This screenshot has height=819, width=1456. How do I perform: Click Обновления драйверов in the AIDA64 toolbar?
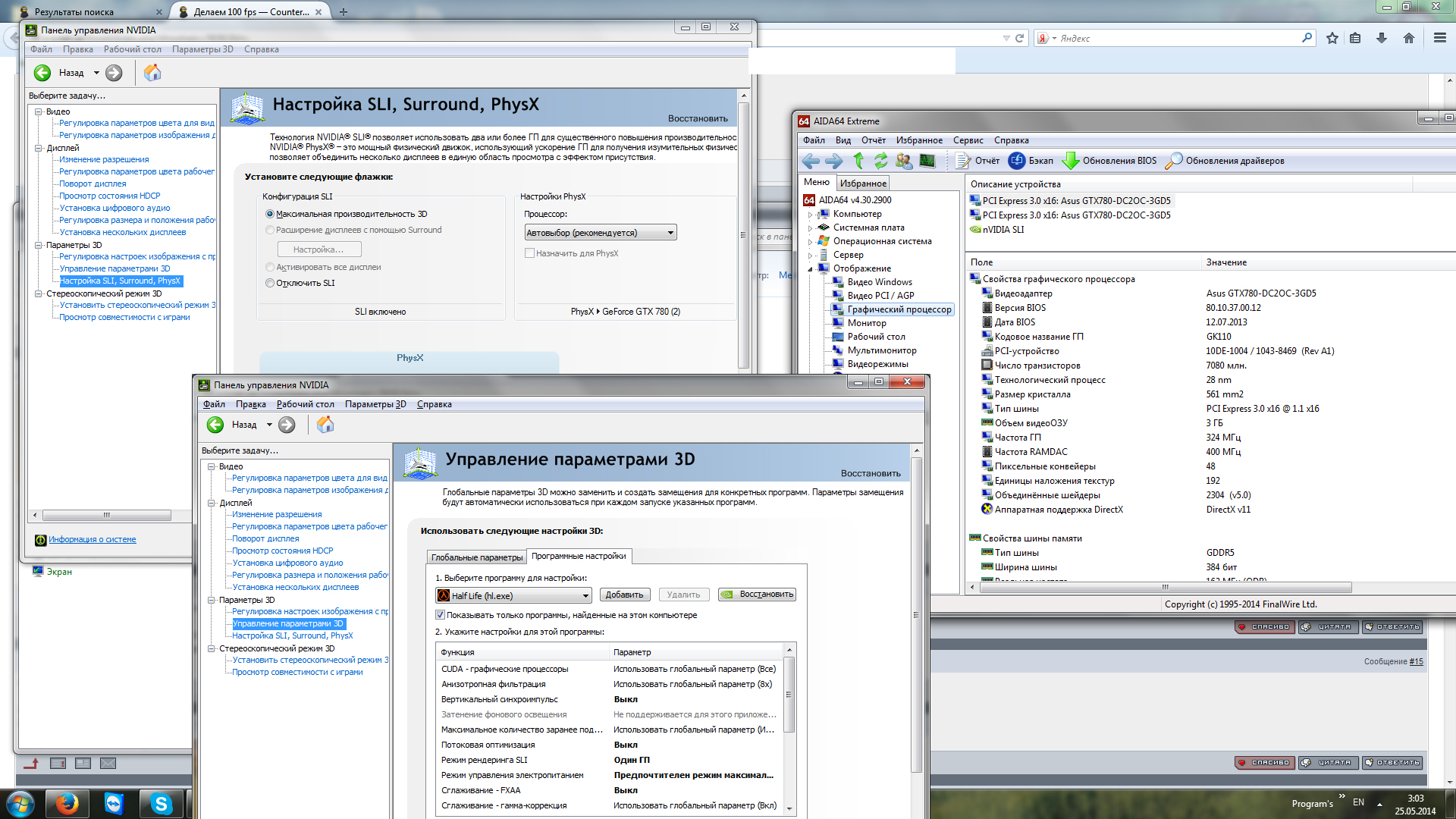point(1225,161)
